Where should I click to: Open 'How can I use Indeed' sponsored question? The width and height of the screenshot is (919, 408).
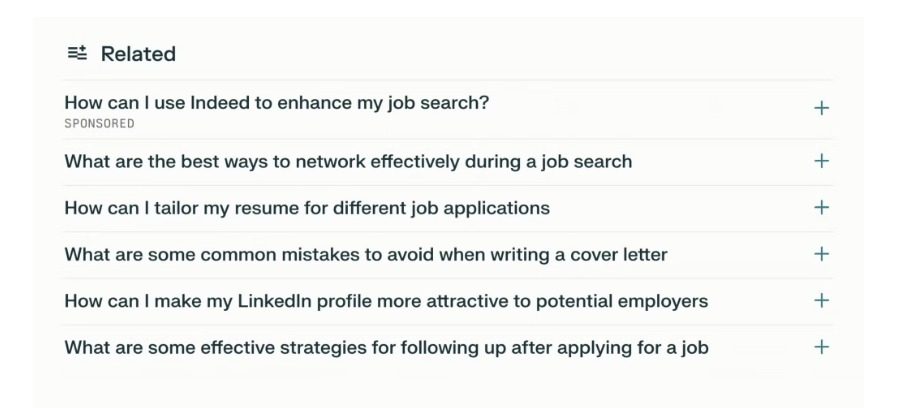[x=276, y=103]
